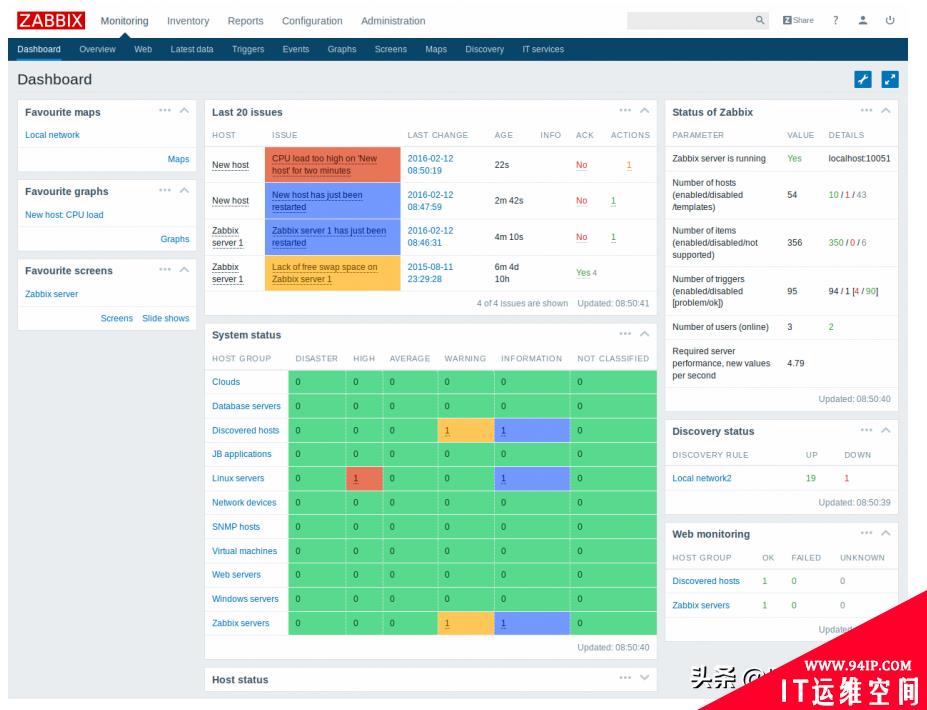This screenshot has width=927, height=710.
Task: Open the Reports top menu
Action: (x=245, y=21)
